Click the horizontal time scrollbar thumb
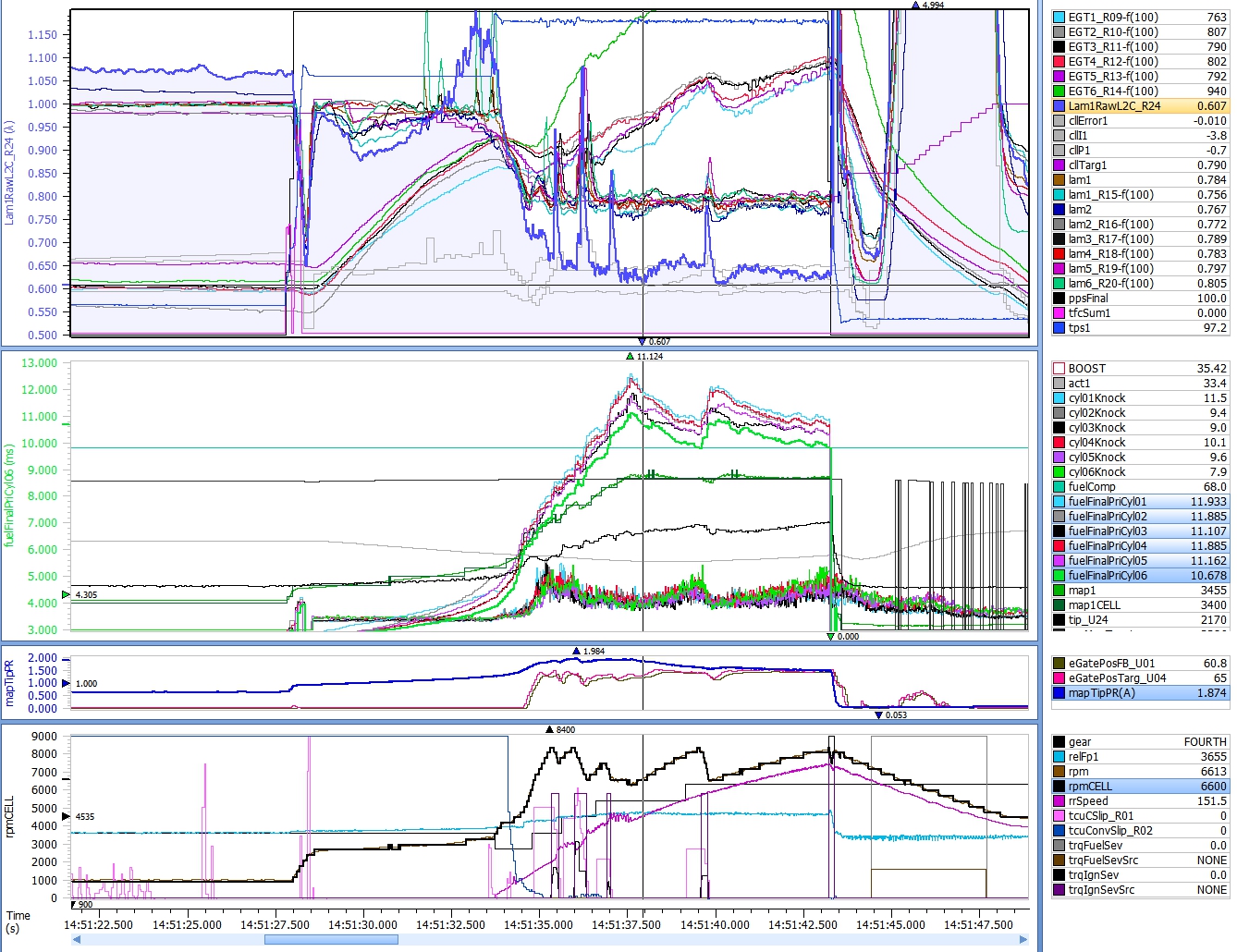The height and width of the screenshot is (952, 1237). coord(331,940)
